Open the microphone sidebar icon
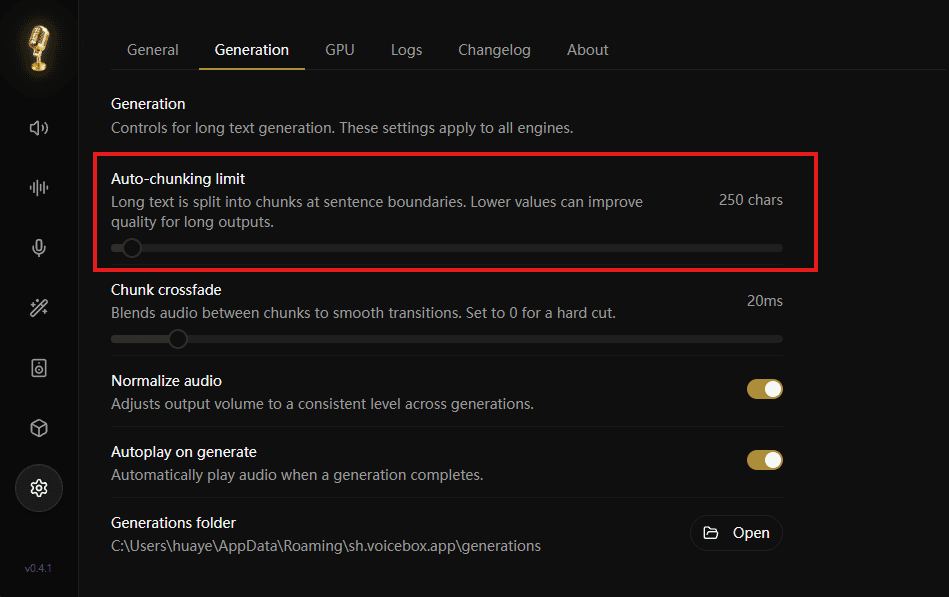949x597 pixels. [x=39, y=248]
